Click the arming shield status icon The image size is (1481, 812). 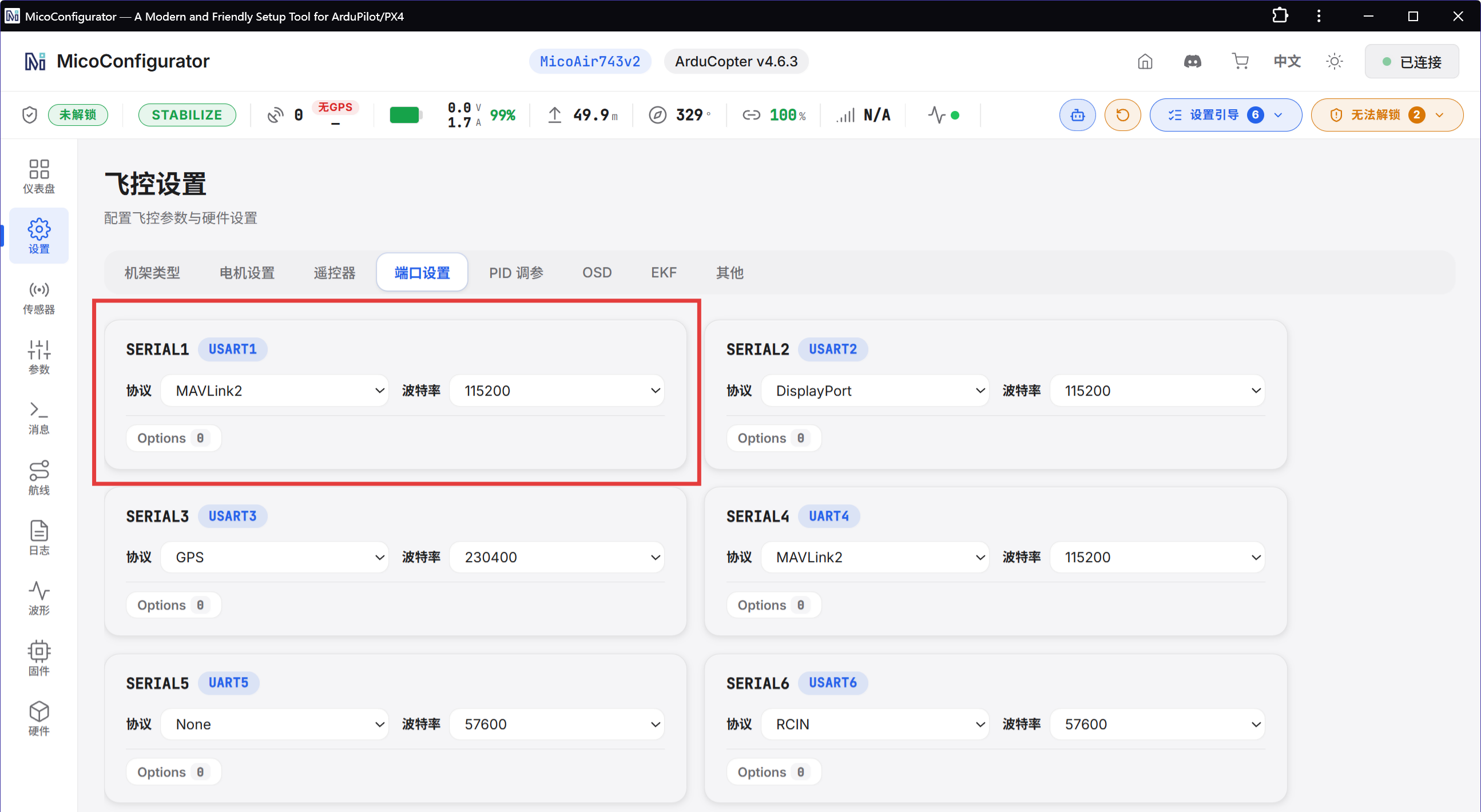click(x=29, y=115)
